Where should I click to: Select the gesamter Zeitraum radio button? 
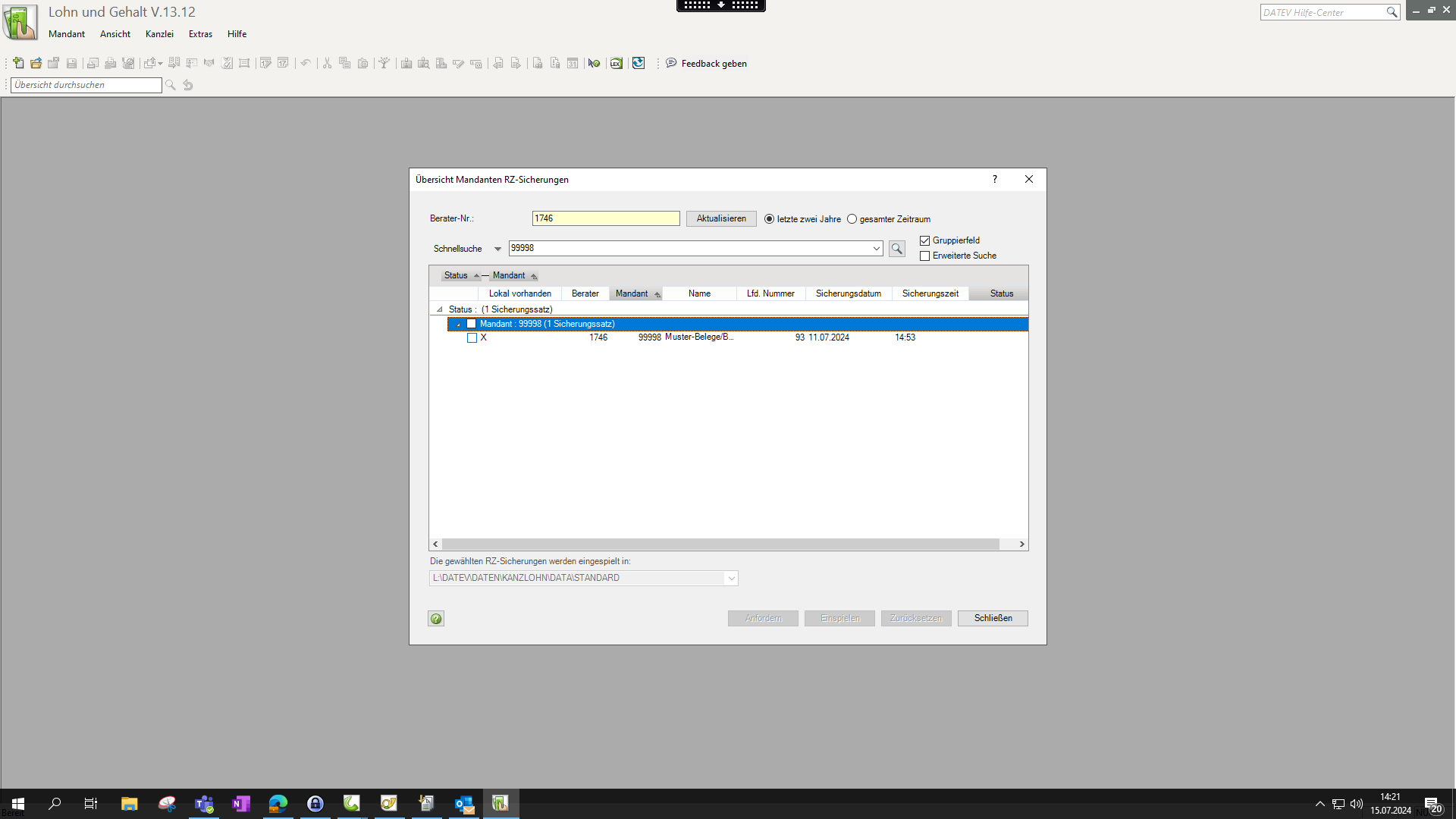pos(852,219)
